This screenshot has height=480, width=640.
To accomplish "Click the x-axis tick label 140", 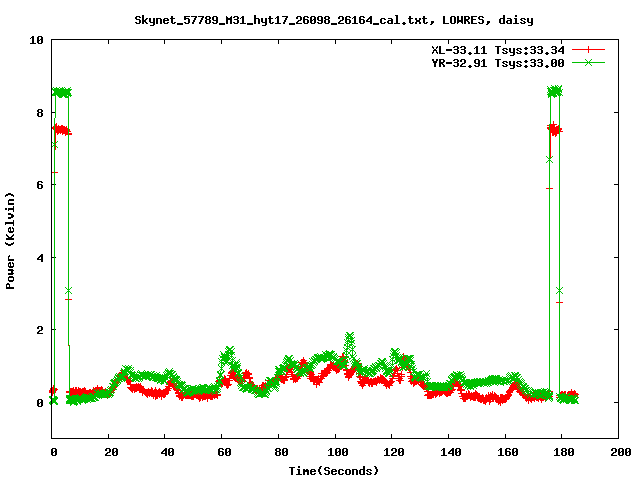I will coord(451,452).
